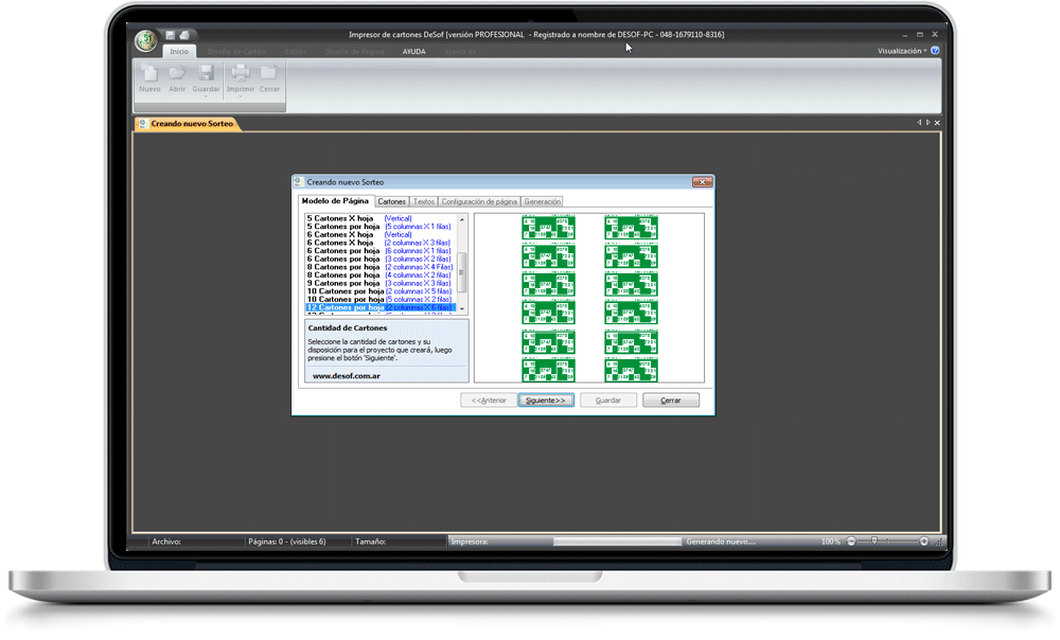The image size is (1060, 640).
Task: Select the Inicio ribbon tab
Action: click(x=179, y=51)
